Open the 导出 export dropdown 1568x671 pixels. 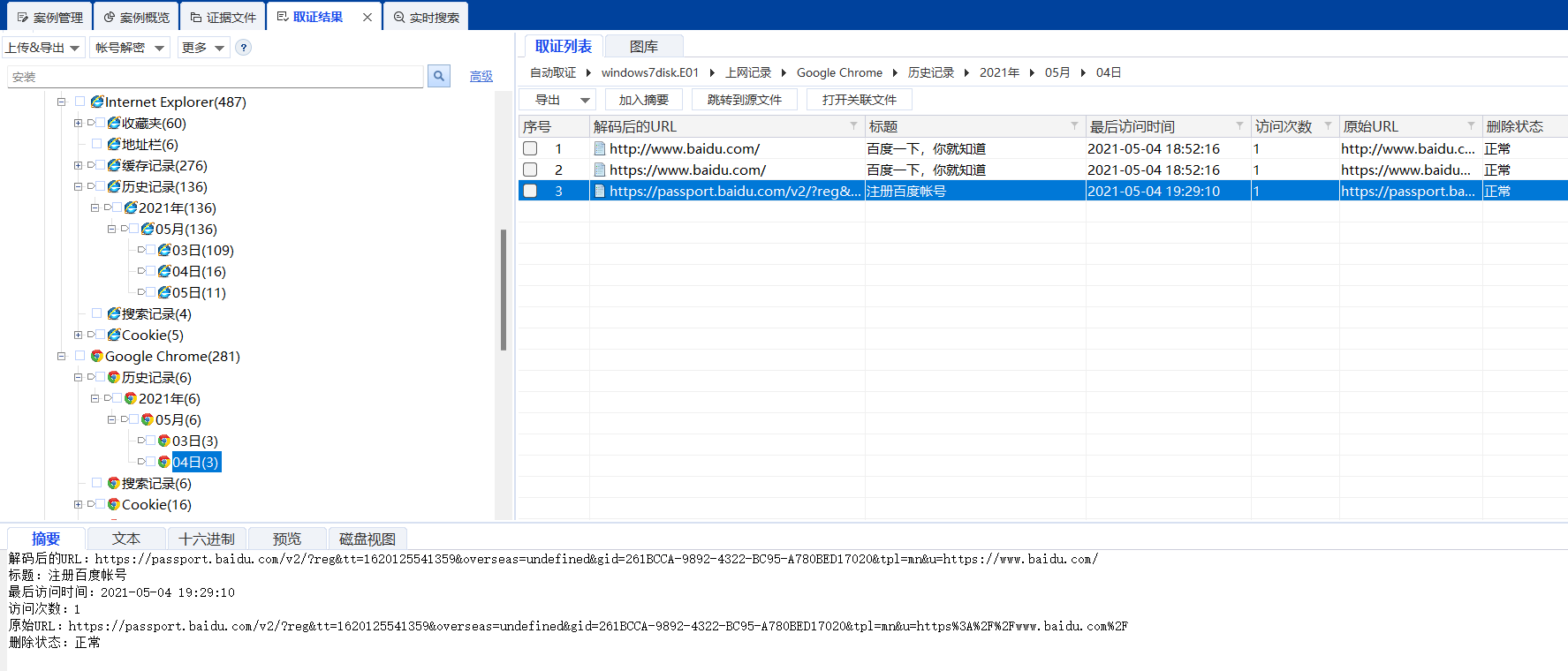(557, 100)
